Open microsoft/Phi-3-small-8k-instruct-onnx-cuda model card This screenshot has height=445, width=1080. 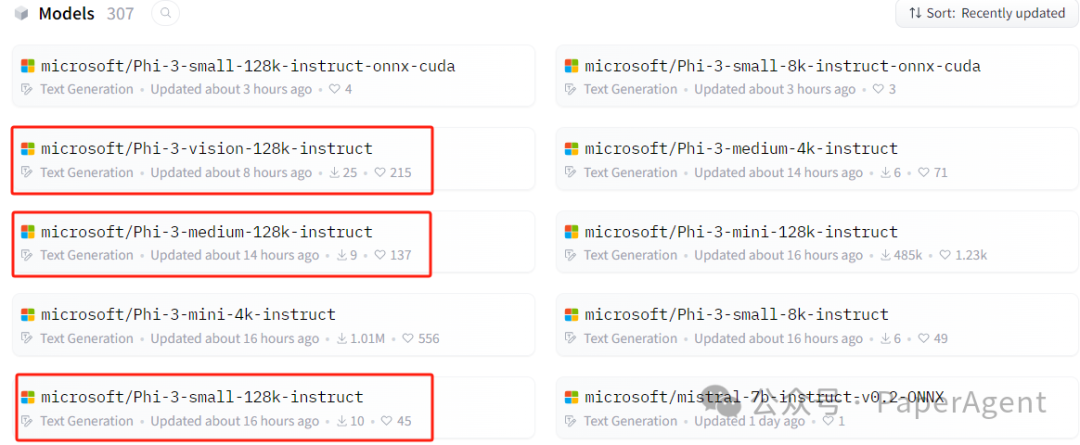pyautogui.click(x=782, y=67)
